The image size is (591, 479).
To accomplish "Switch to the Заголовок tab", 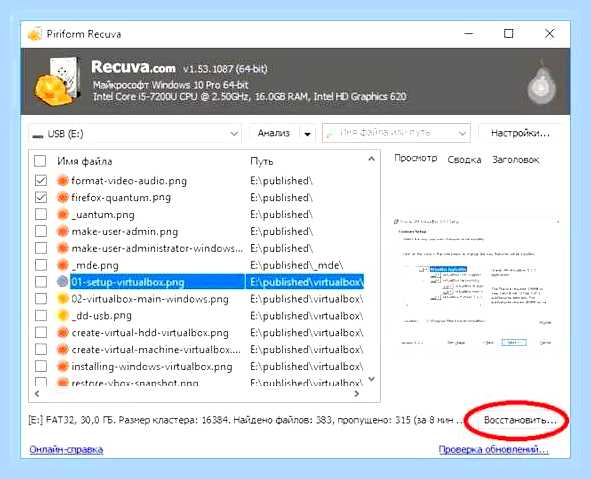I will [x=515, y=160].
